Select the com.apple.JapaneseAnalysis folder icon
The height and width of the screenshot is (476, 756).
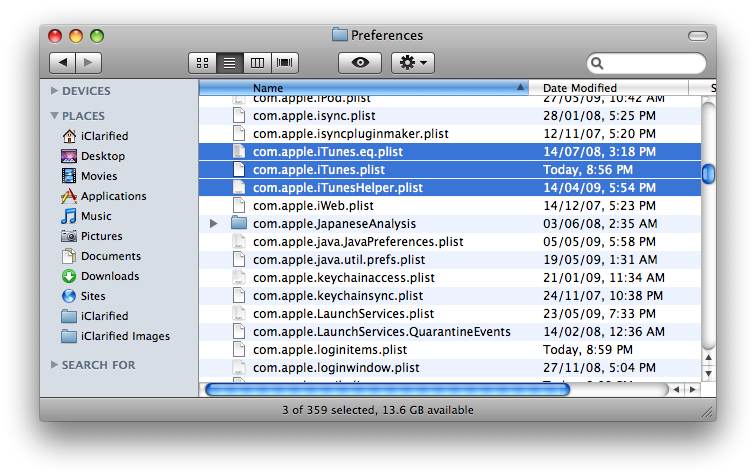tap(239, 223)
